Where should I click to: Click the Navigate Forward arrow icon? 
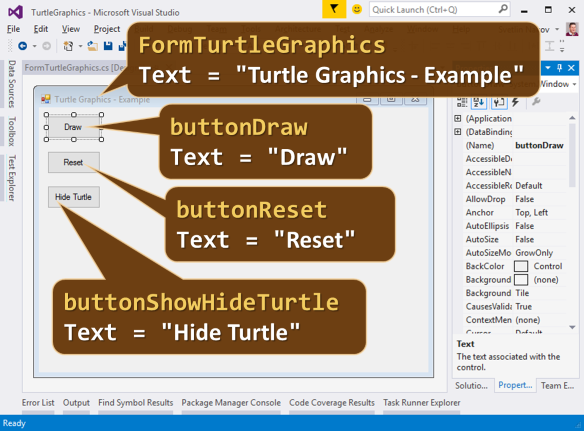tap(47, 46)
